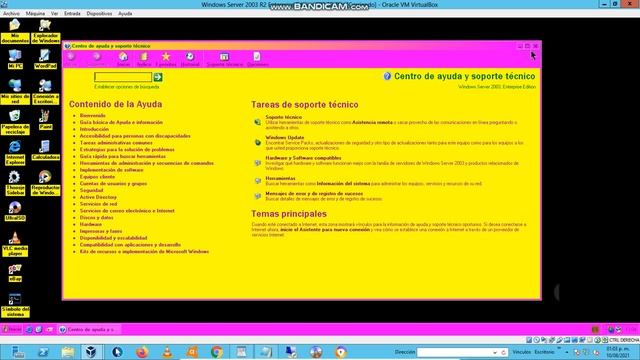Screen dimensions: 640x360
Task: Open Archivo menu in VirtualBox
Action: coord(11,13)
